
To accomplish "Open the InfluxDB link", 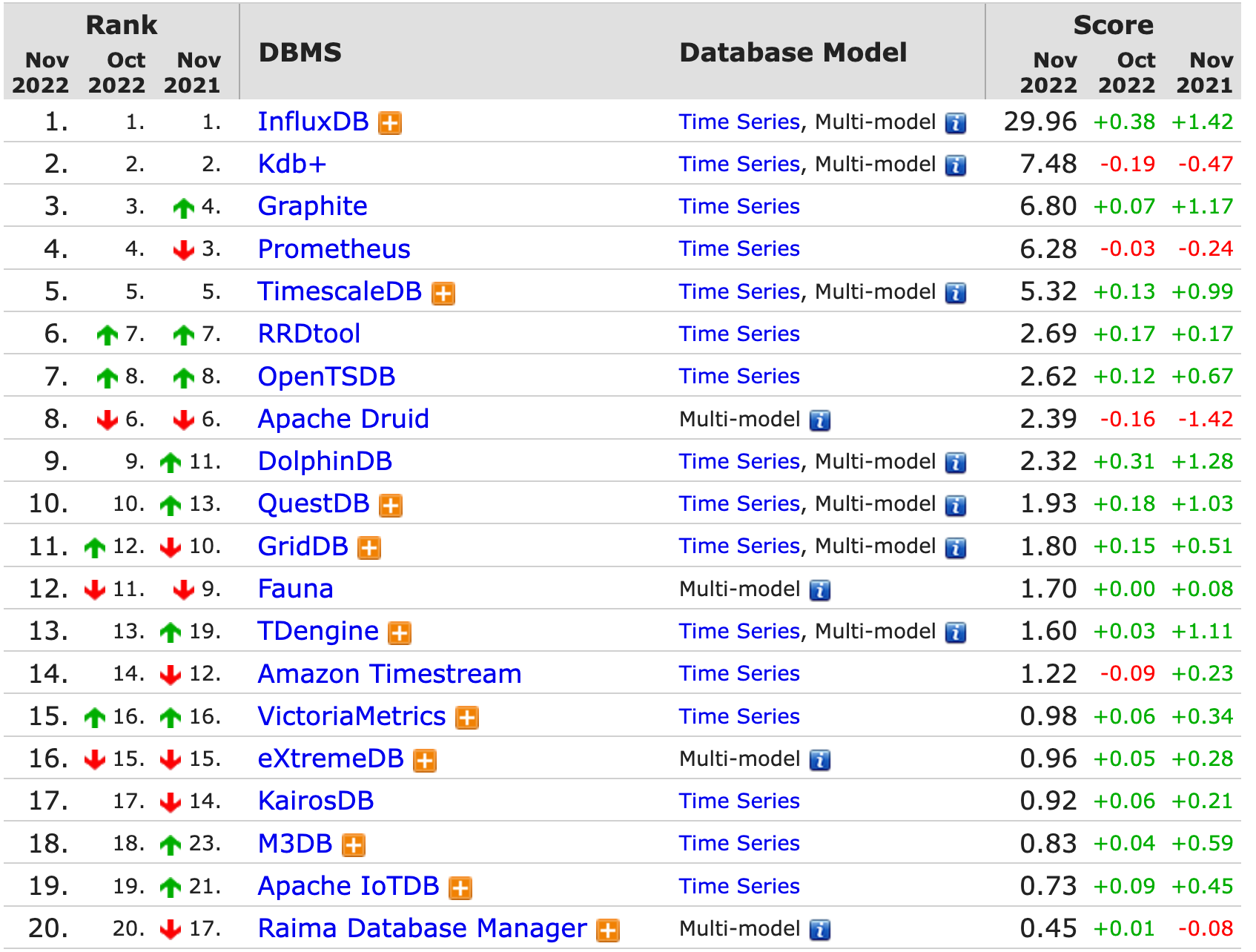I will (x=313, y=122).
